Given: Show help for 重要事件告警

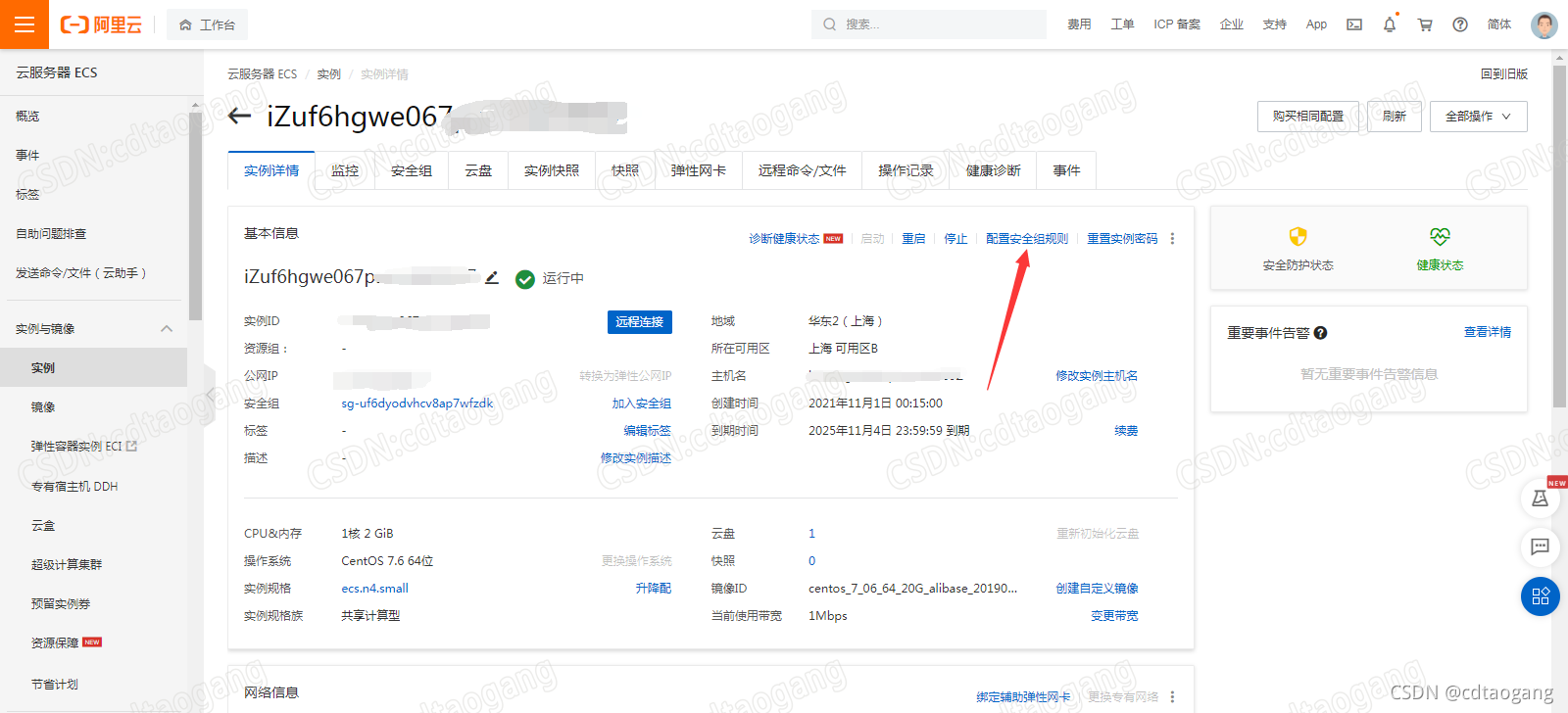Looking at the screenshot, I should [x=1320, y=333].
